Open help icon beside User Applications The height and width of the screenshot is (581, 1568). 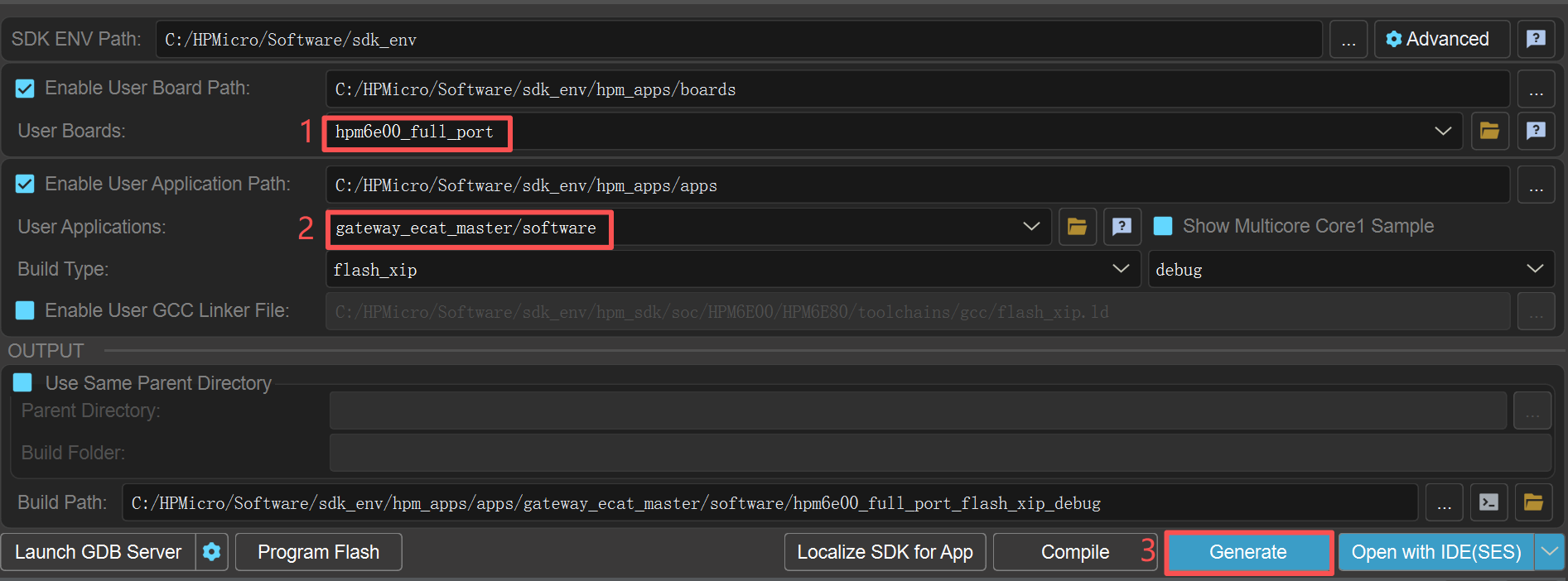[1122, 227]
